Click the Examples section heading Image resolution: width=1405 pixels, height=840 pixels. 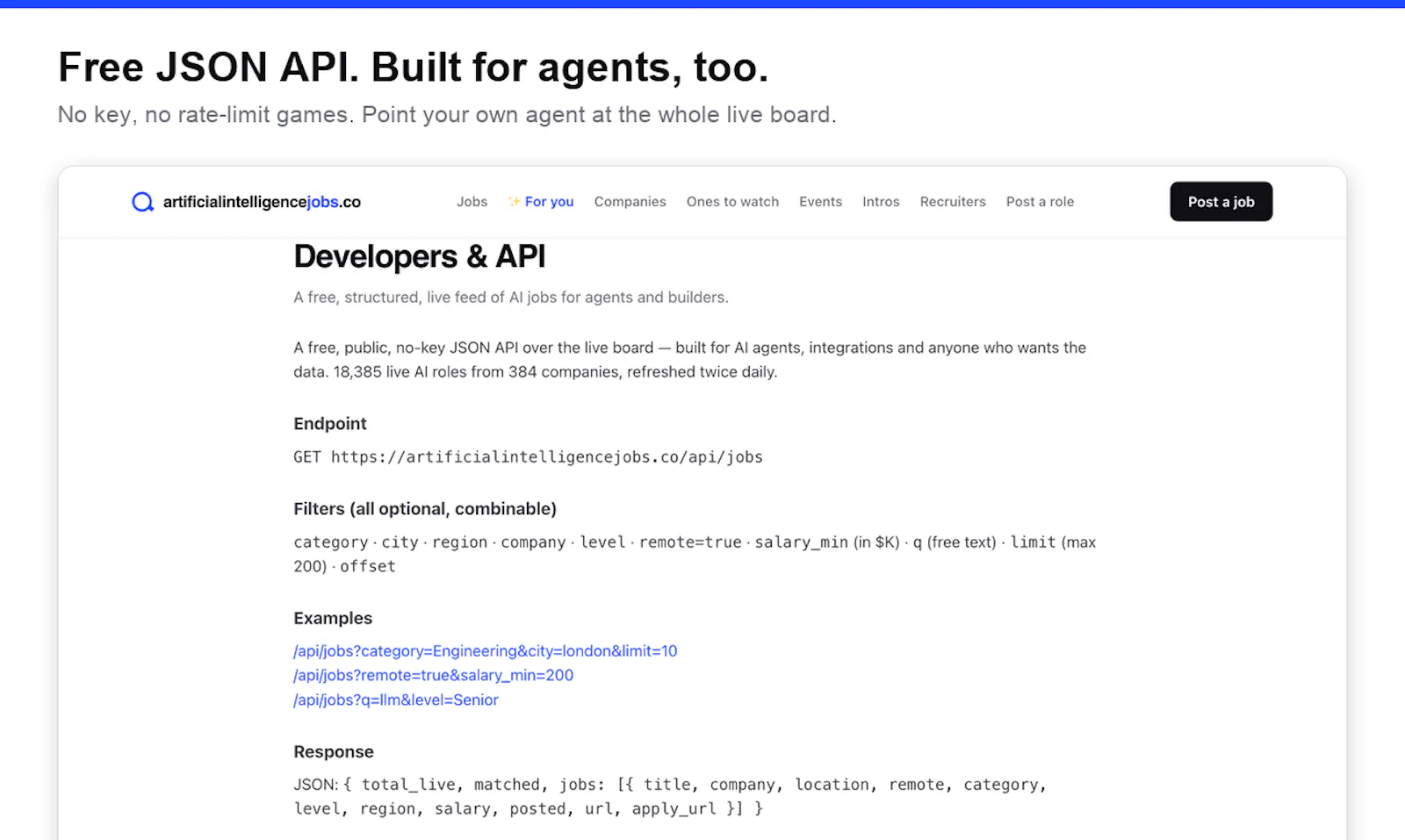point(333,619)
